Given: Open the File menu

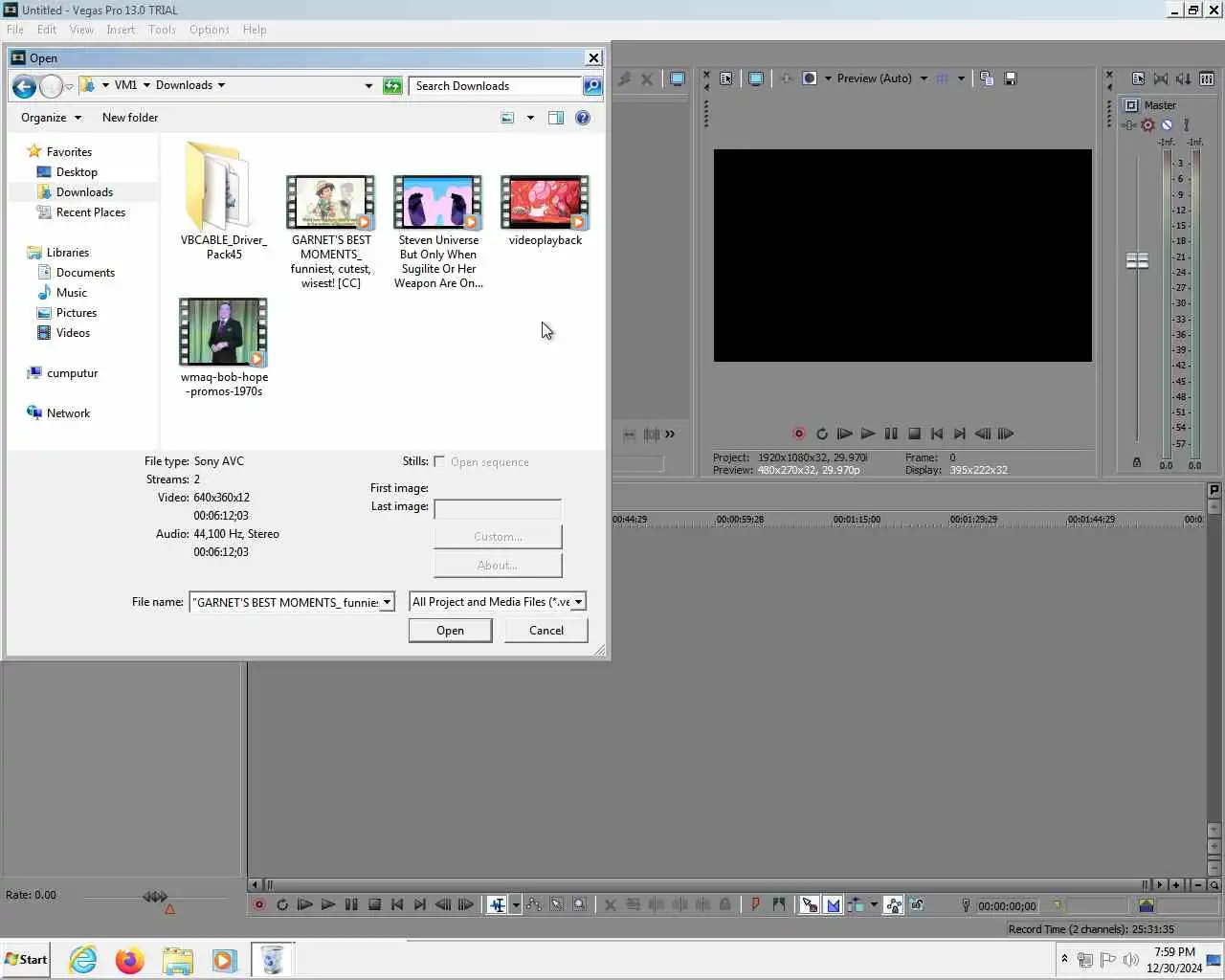Looking at the screenshot, I should (15, 30).
